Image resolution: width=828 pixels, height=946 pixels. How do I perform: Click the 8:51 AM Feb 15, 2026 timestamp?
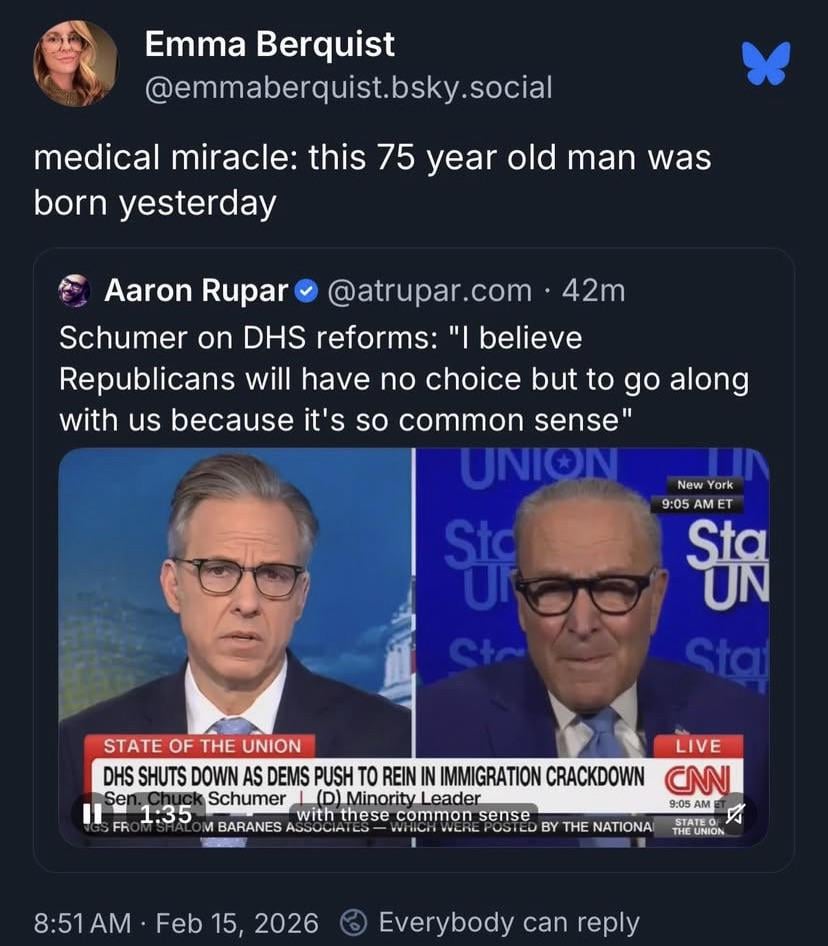click(175, 921)
